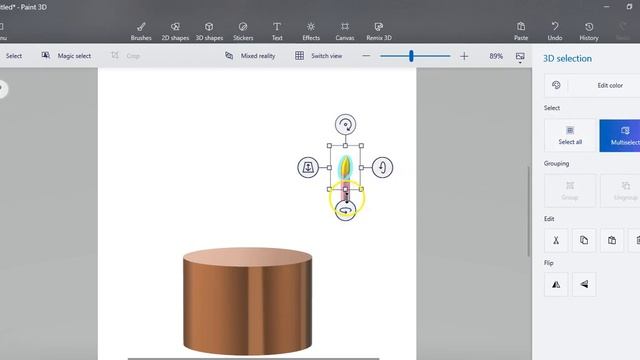Zoom in with the plus button
The height and width of the screenshot is (360, 640).
(464, 56)
